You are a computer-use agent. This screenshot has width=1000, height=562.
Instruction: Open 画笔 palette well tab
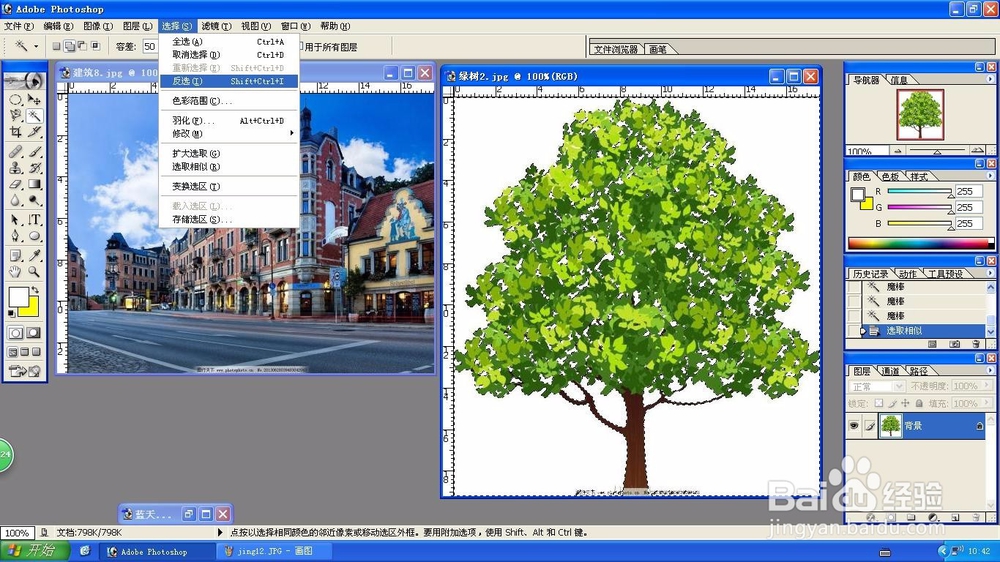(658, 49)
